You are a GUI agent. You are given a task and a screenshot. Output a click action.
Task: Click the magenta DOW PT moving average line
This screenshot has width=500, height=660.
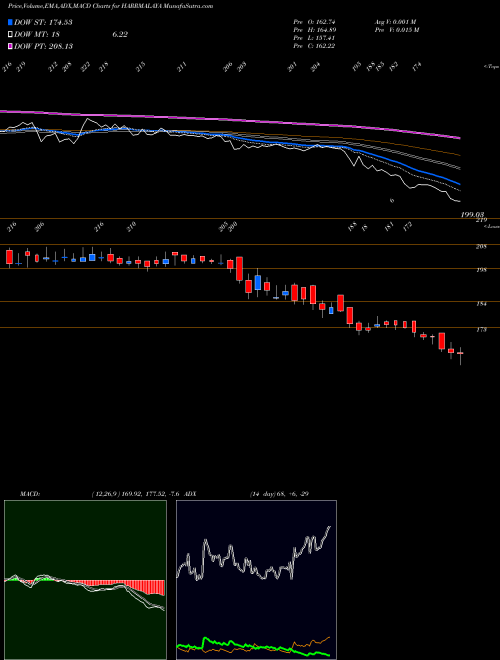[229, 120]
